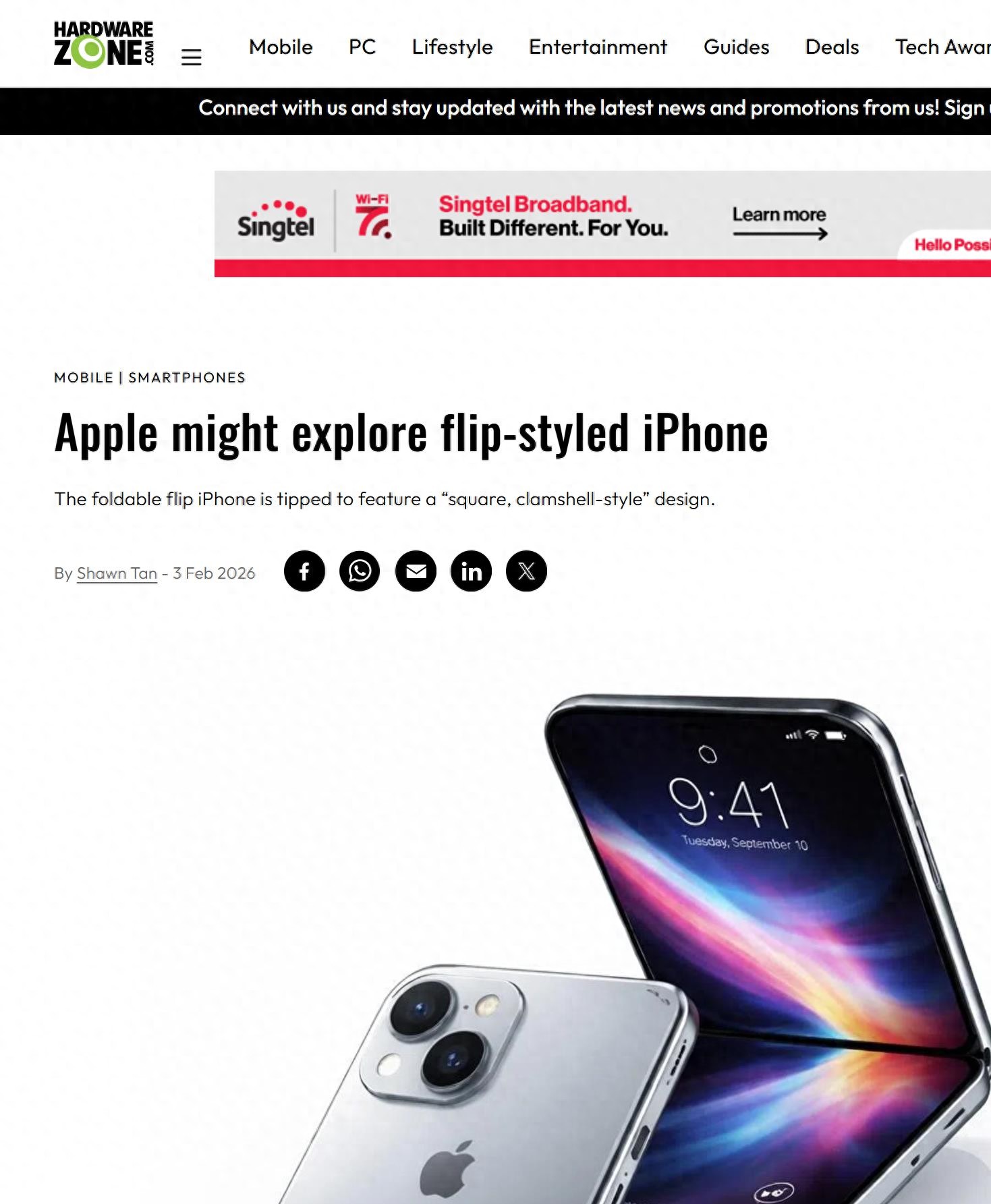Click the HardwareZone logo
Viewport: 991px width, 1204px height.
104,45
